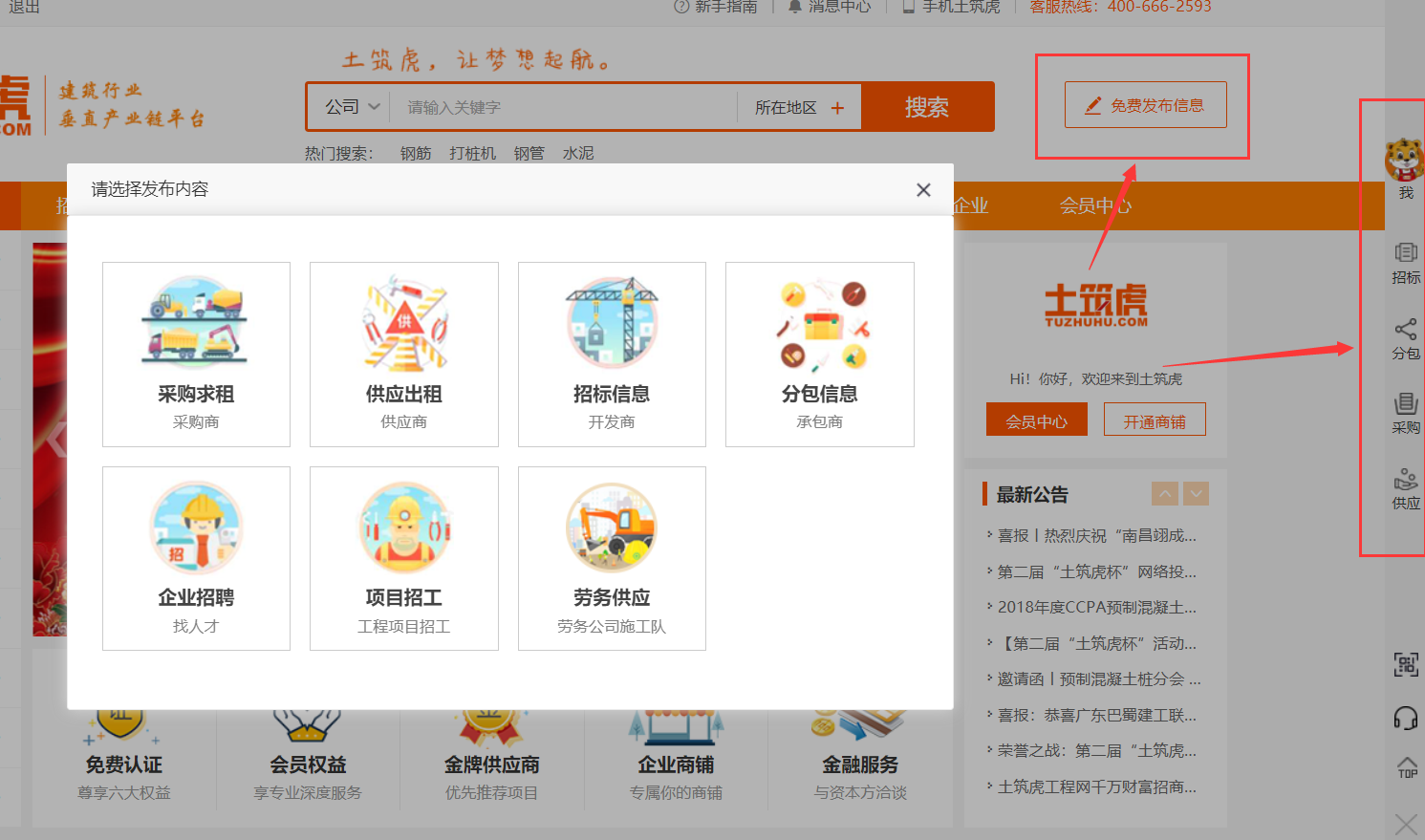This screenshot has width=1425, height=840.
Task: Expand the 所在地区 region selector
Action: click(799, 108)
